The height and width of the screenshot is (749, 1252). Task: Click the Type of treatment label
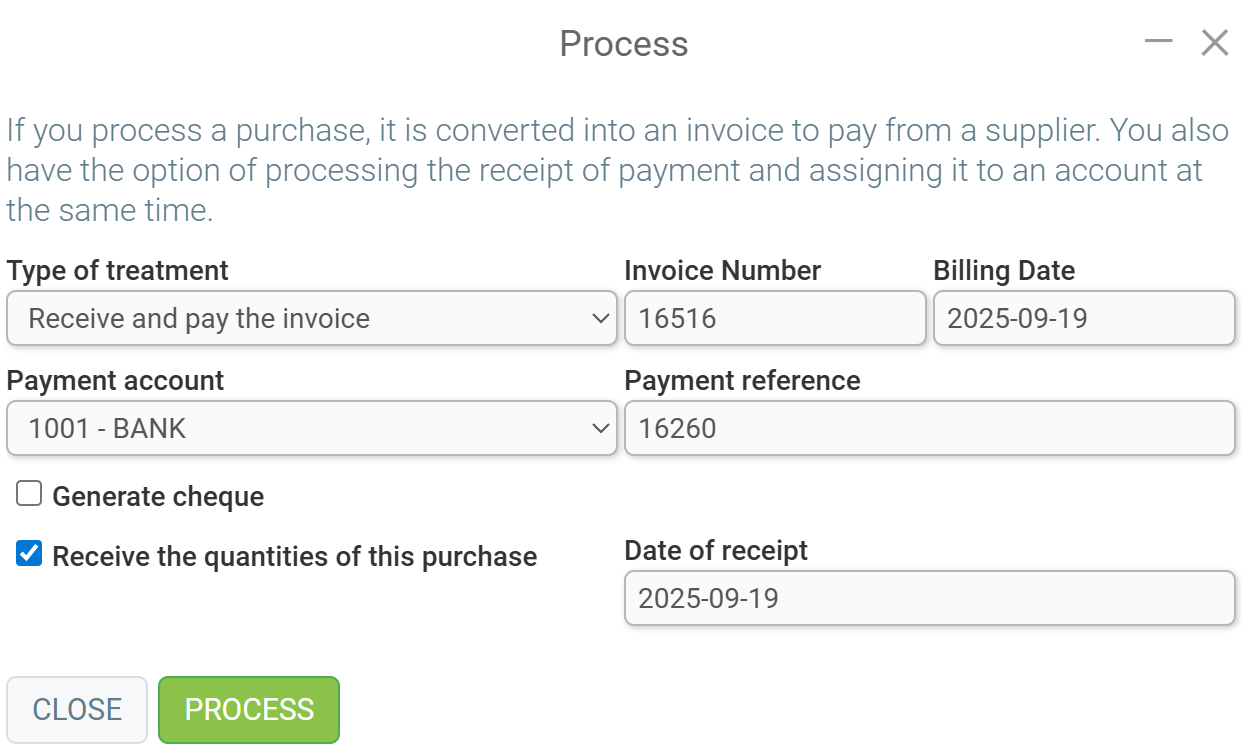coord(117,270)
